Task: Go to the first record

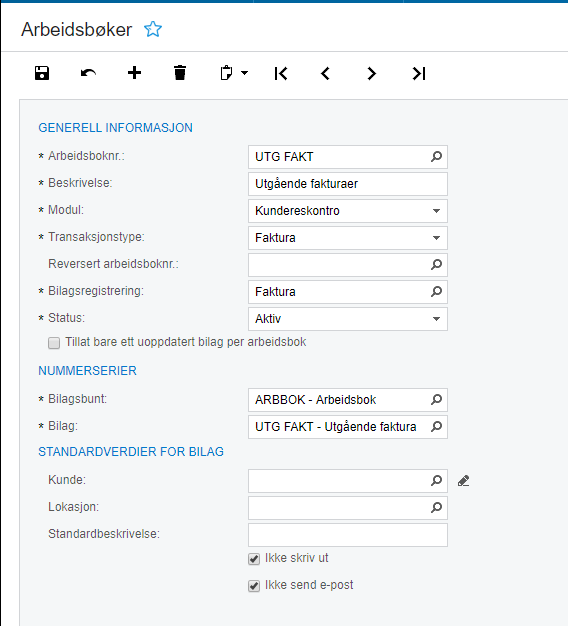Action: tap(281, 73)
